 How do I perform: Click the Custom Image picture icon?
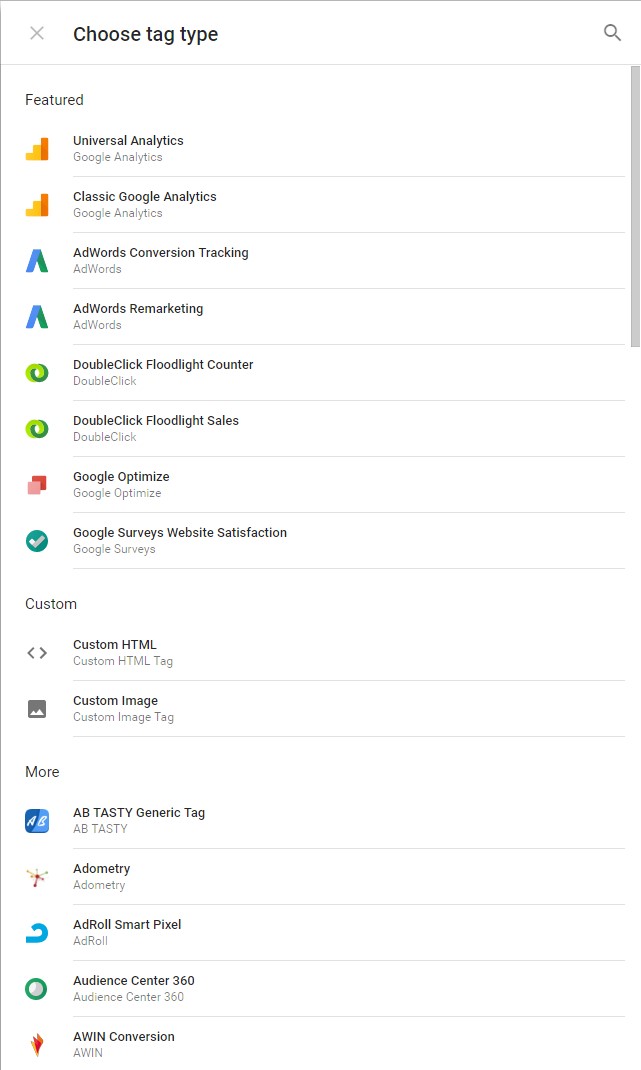coord(37,709)
